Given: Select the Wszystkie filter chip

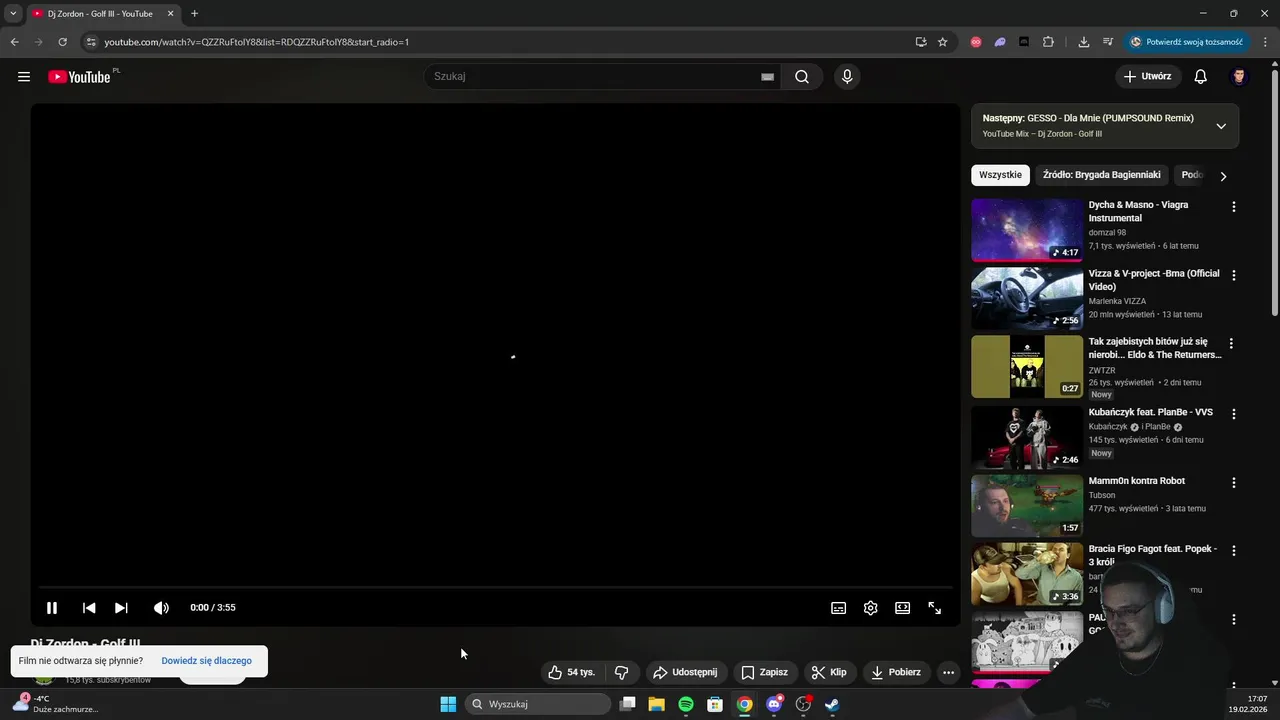Looking at the screenshot, I should coord(1000,175).
